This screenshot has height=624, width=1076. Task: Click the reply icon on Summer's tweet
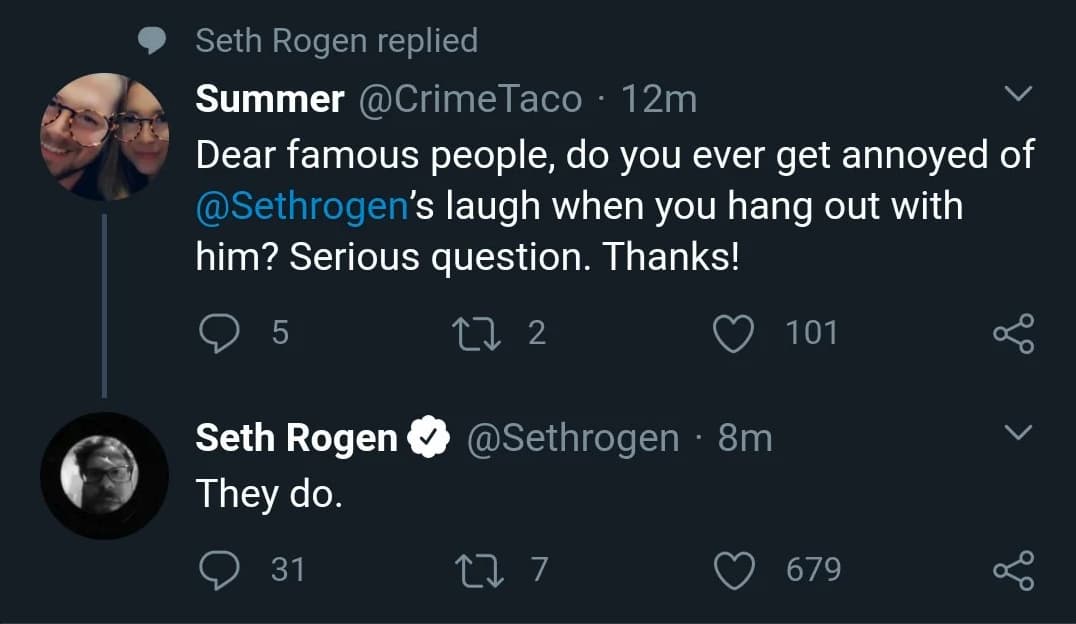[221, 333]
